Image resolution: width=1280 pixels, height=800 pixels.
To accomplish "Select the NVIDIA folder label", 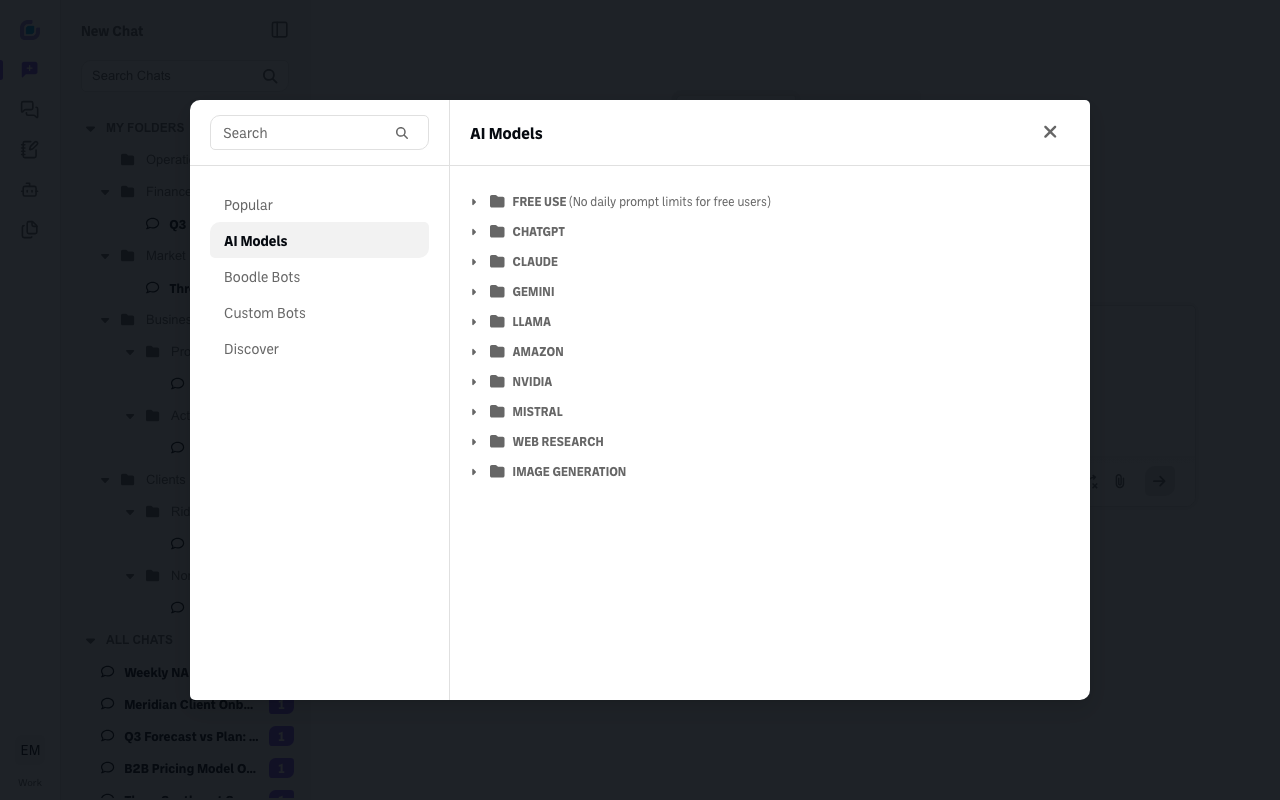I will point(532,382).
